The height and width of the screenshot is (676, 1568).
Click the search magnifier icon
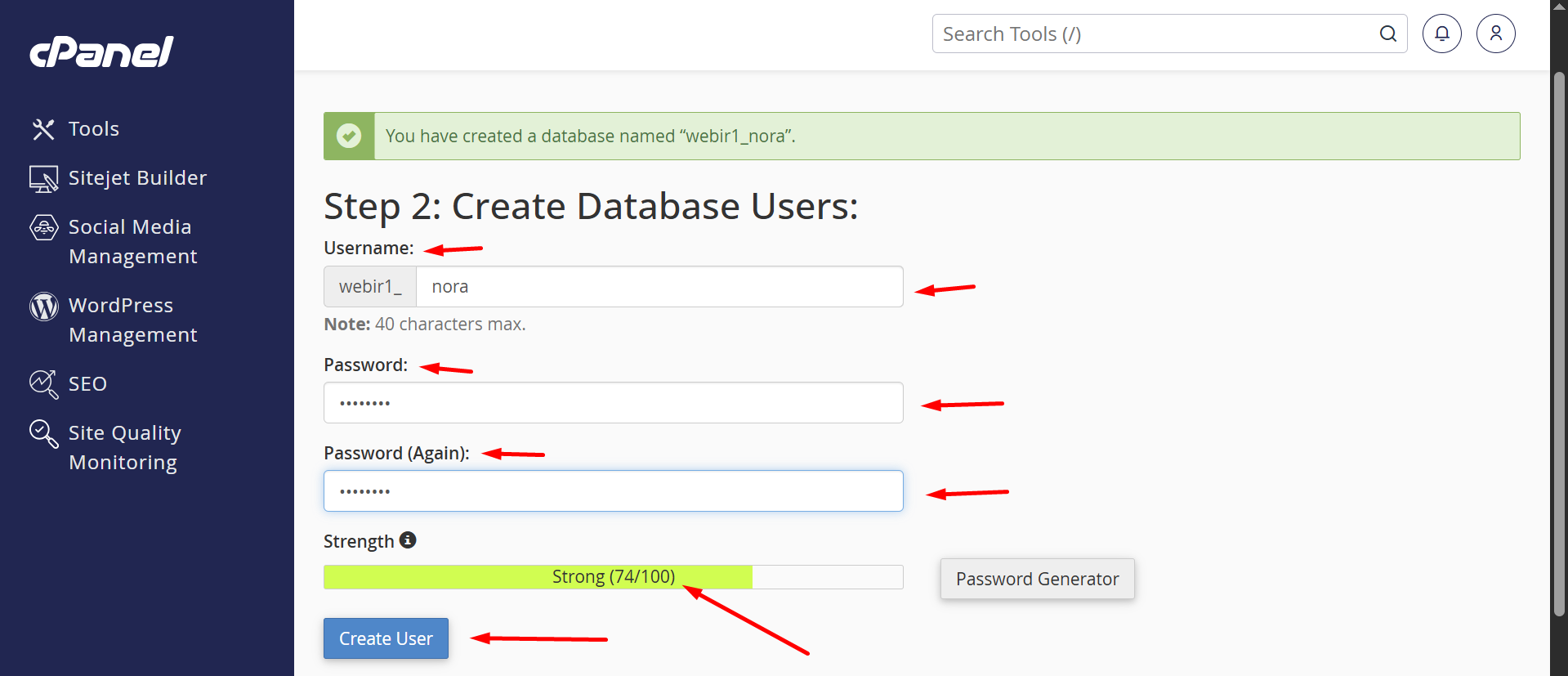(1387, 34)
